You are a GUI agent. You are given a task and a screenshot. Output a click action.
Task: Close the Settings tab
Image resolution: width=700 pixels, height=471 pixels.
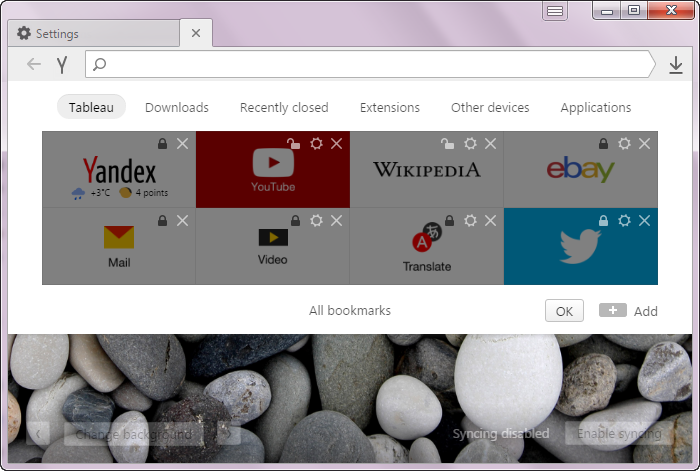click(x=196, y=33)
